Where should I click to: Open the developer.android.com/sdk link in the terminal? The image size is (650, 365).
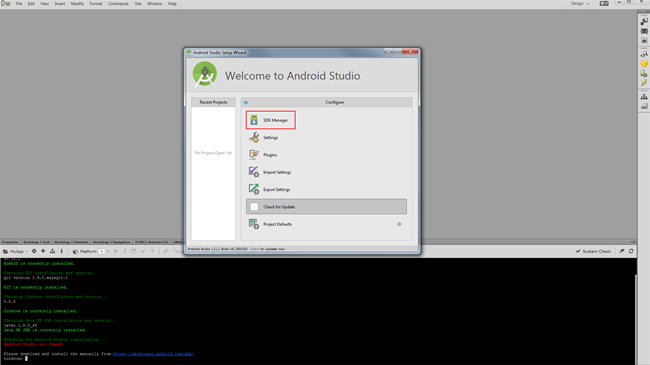[x=153, y=354]
